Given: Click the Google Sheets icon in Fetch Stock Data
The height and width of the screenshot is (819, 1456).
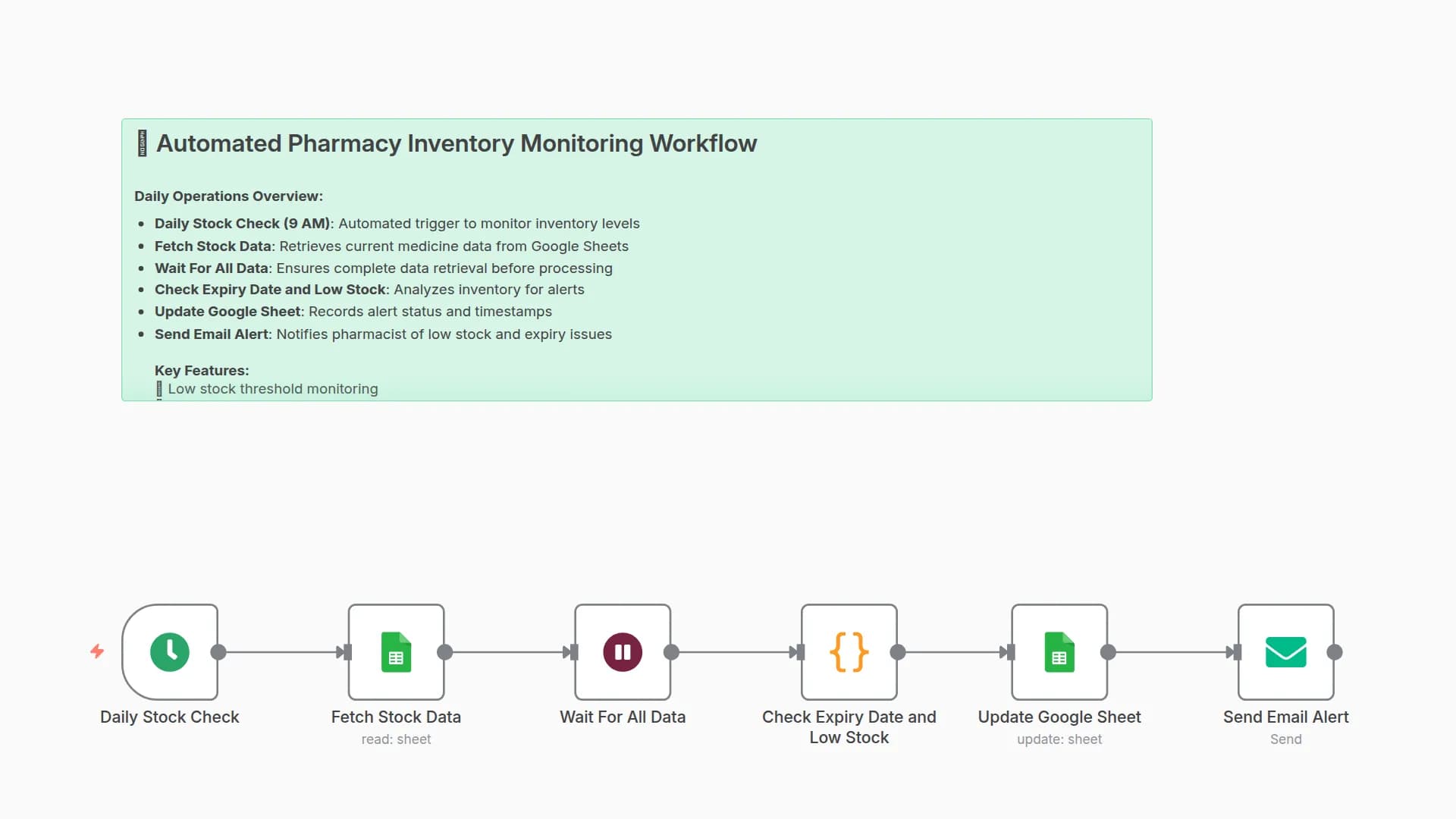Looking at the screenshot, I should [396, 651].
